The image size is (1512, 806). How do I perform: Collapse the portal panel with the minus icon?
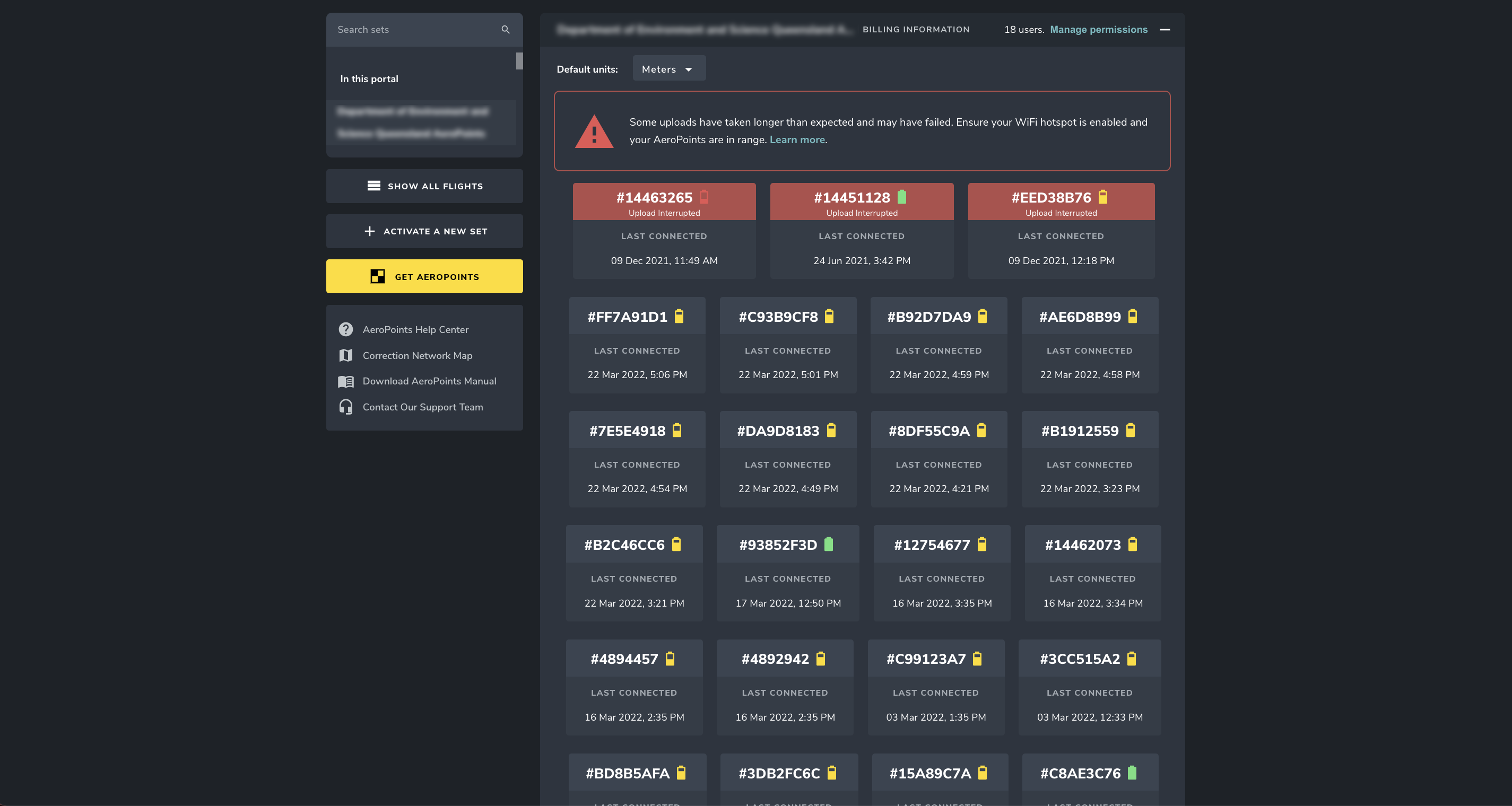(x=1165, y=29)
